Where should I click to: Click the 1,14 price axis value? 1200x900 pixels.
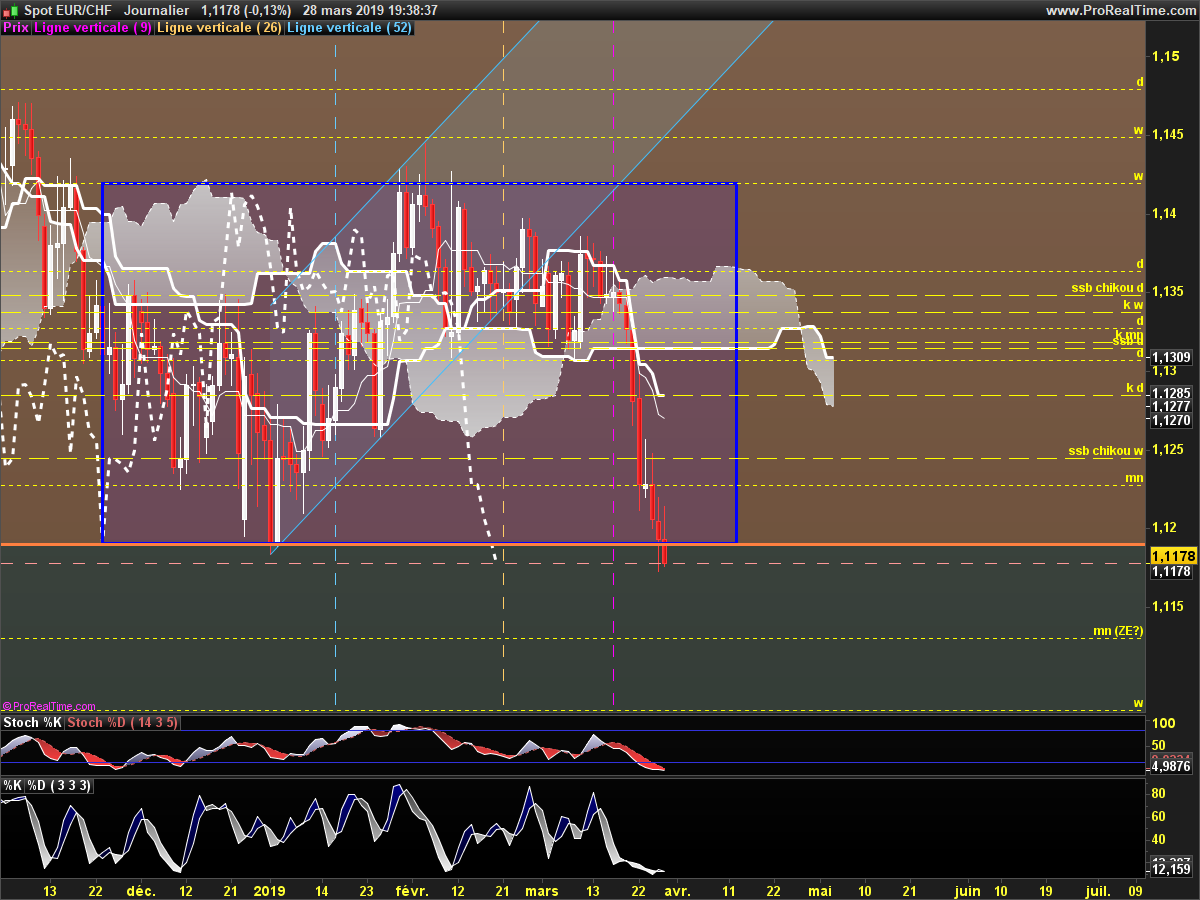click(1165, 214)
